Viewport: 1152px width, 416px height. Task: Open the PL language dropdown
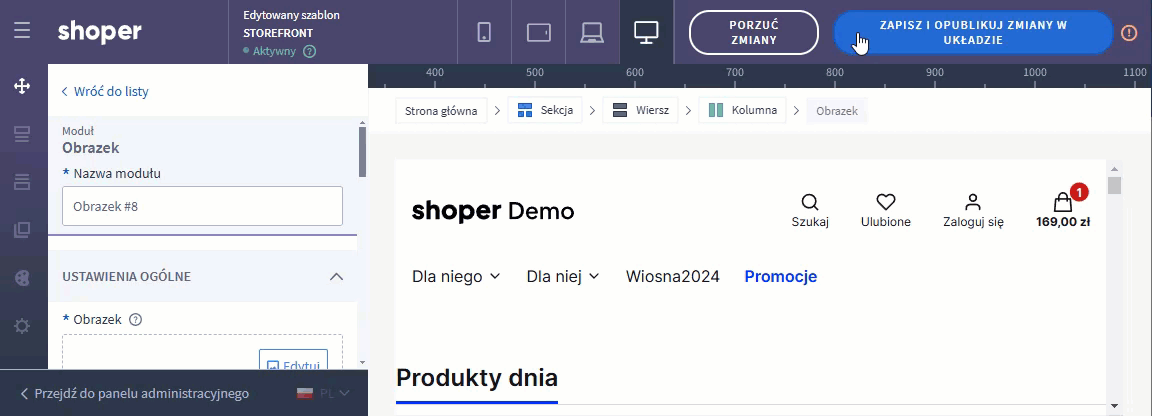point(323,393)
